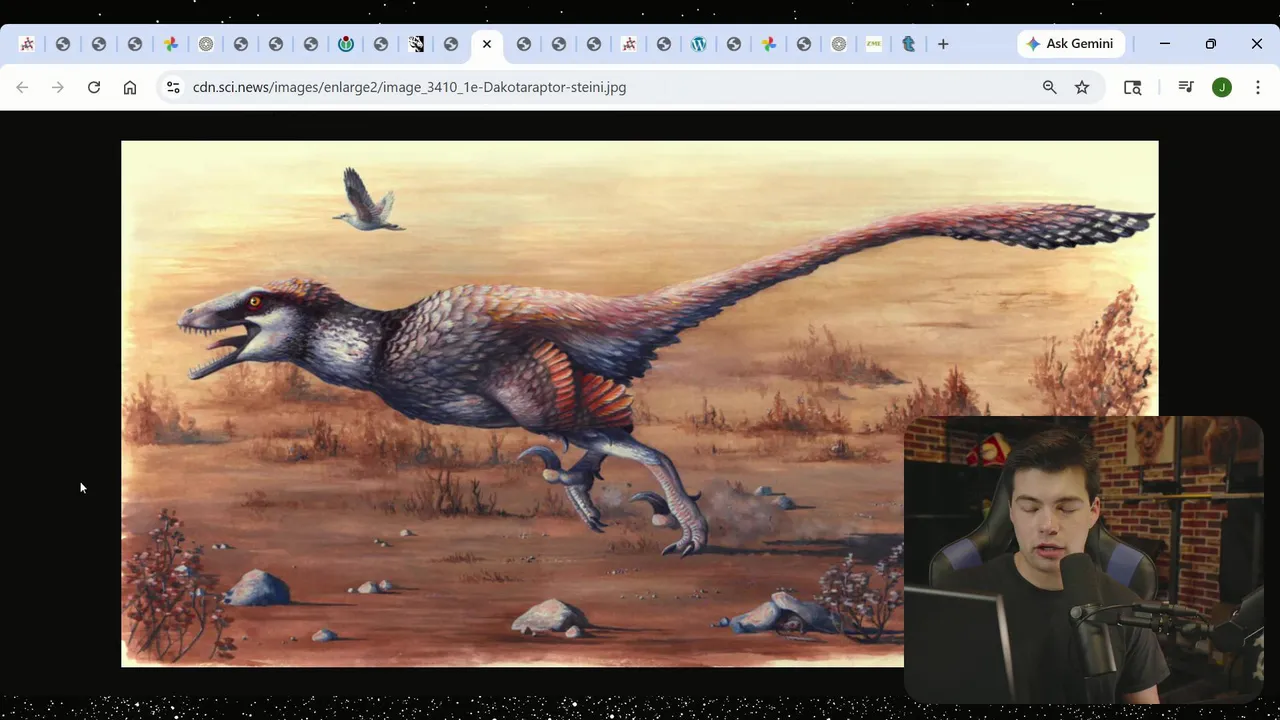The width and height of the screenshot is (1280, 720).
Task: Bookmark this page with the star
Action: [1082, 87]
